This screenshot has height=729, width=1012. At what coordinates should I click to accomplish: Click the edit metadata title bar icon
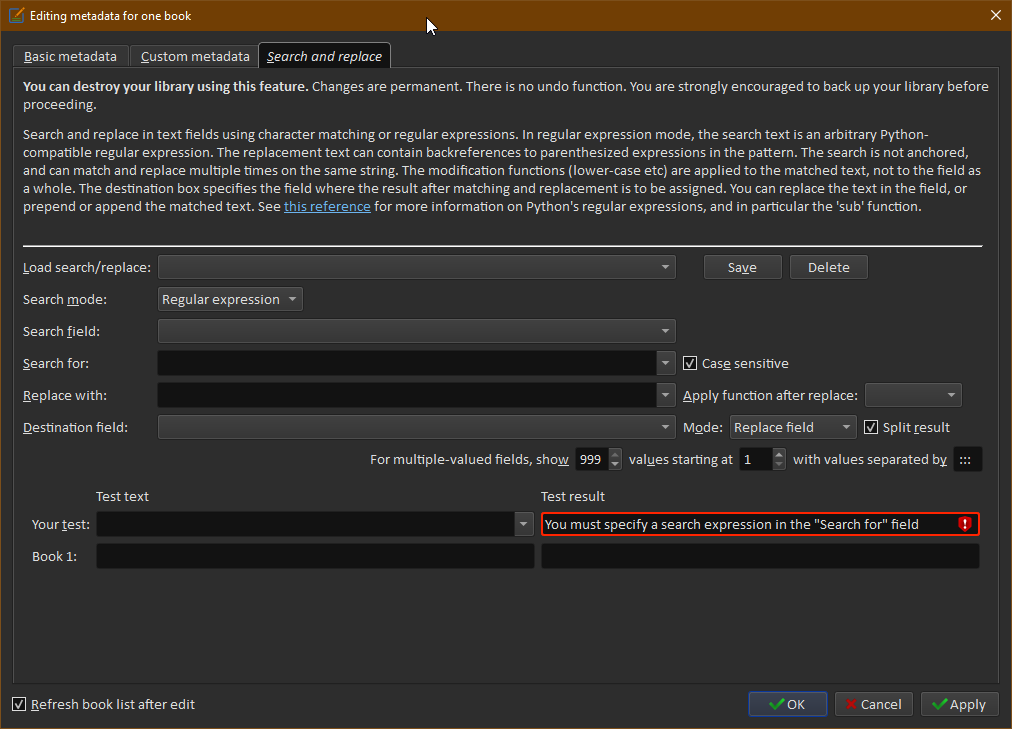[x=16, y=15]
